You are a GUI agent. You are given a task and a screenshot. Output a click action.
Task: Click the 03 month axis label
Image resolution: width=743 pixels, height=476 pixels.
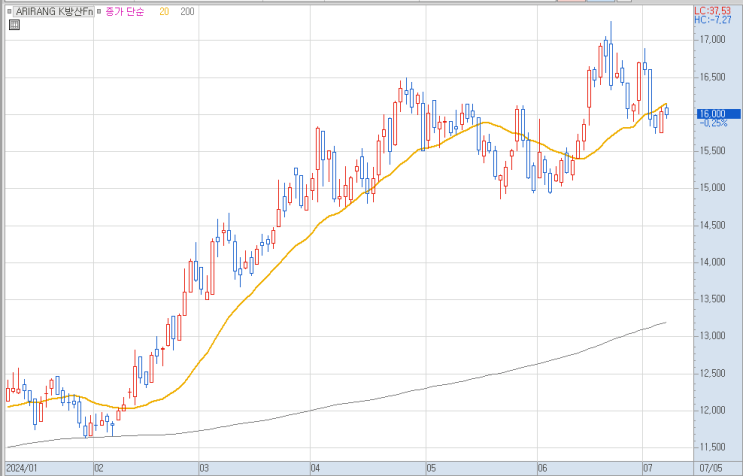pyautogui.click(x=204, y=468)
